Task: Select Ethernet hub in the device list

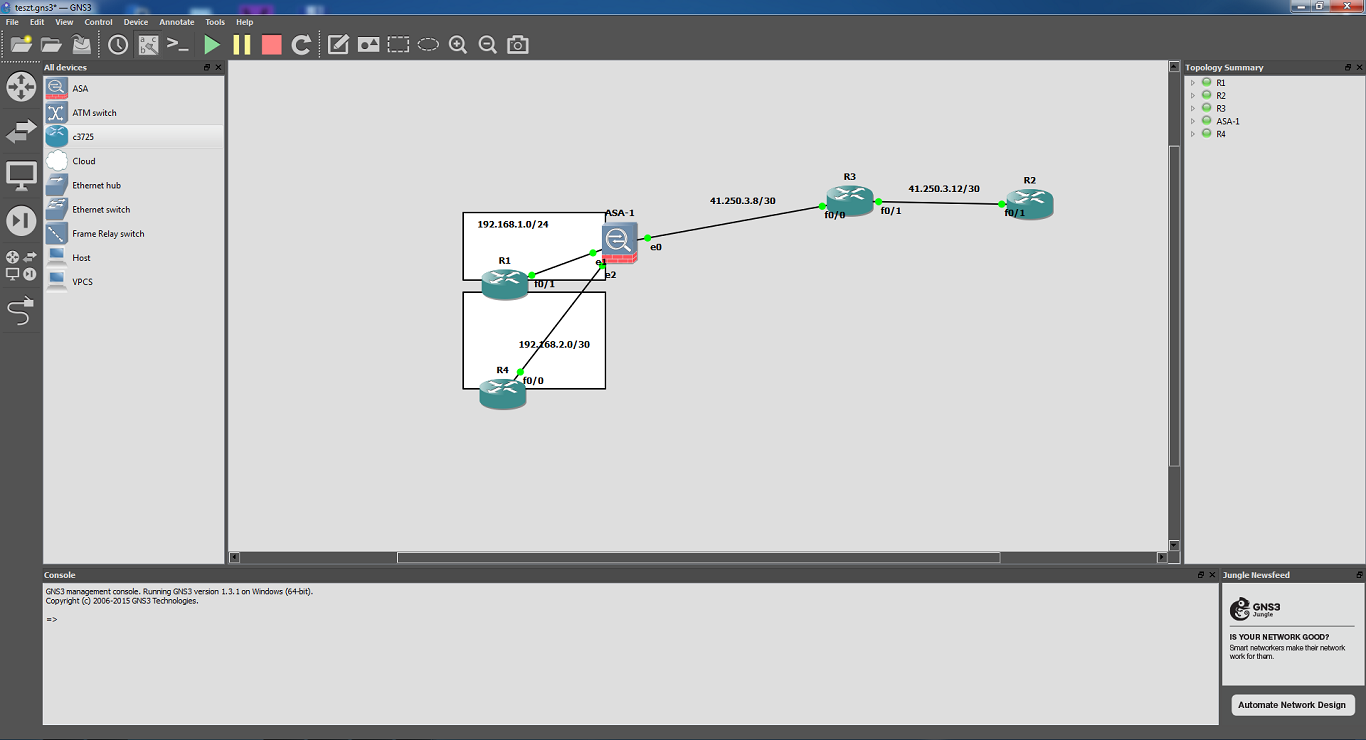Action: tap(133, 185)
